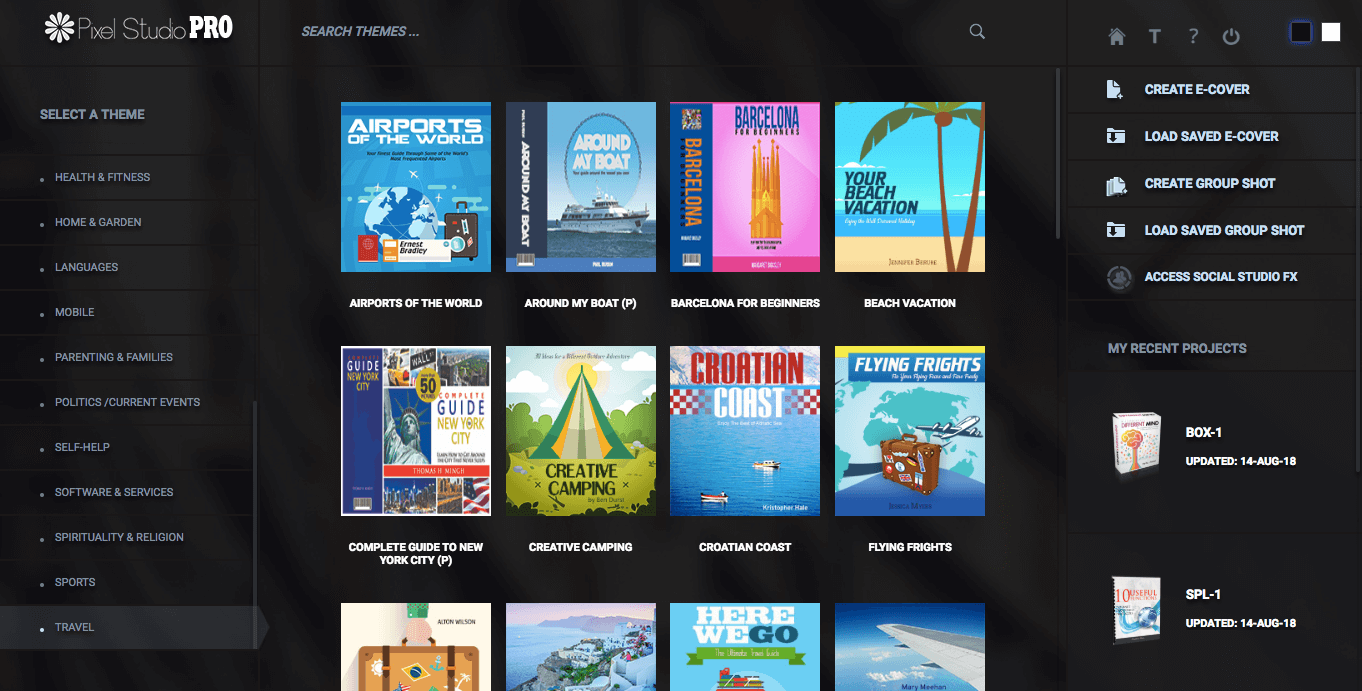Click the theme gallery vertical scrollbar
Screen dimensions: 1362x691
(x=1059, y=153)
